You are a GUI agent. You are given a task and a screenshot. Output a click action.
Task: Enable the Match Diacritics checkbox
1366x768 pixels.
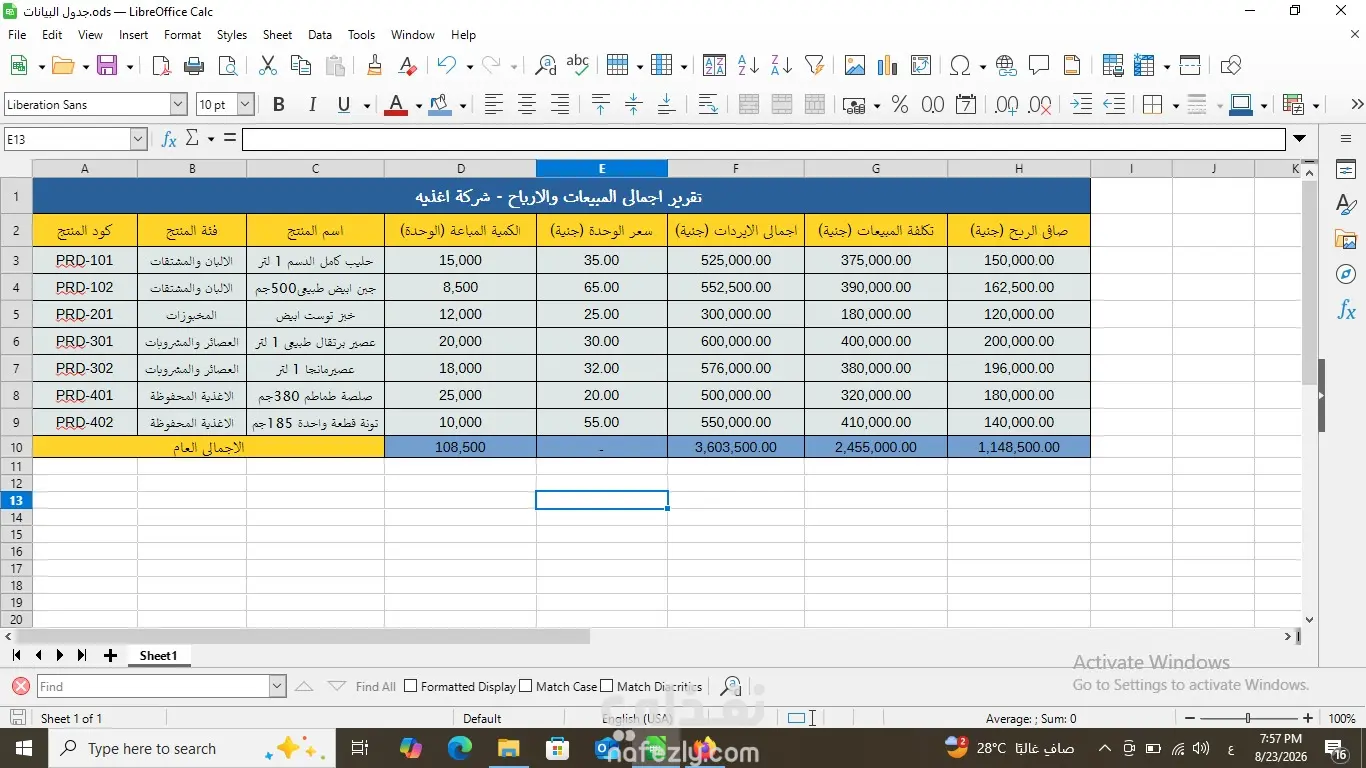607,686
